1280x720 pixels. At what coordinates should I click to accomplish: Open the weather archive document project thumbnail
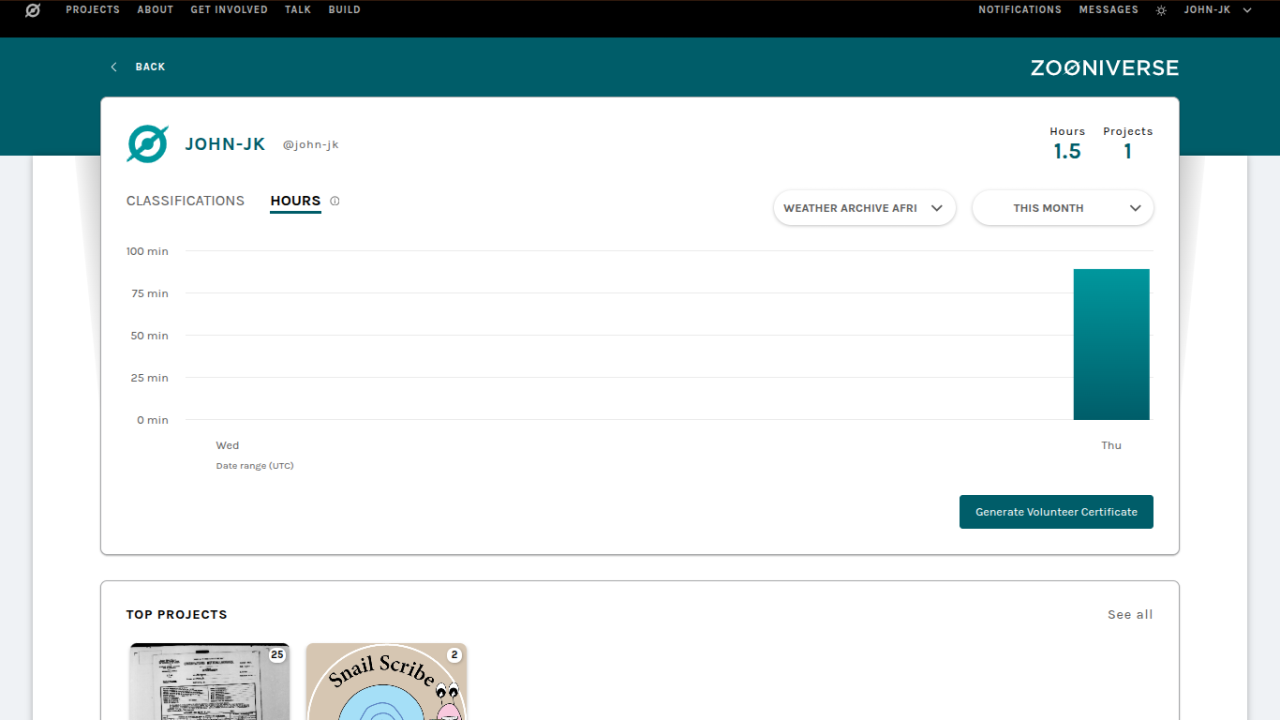pyautogui.click(x=209, y=681)
